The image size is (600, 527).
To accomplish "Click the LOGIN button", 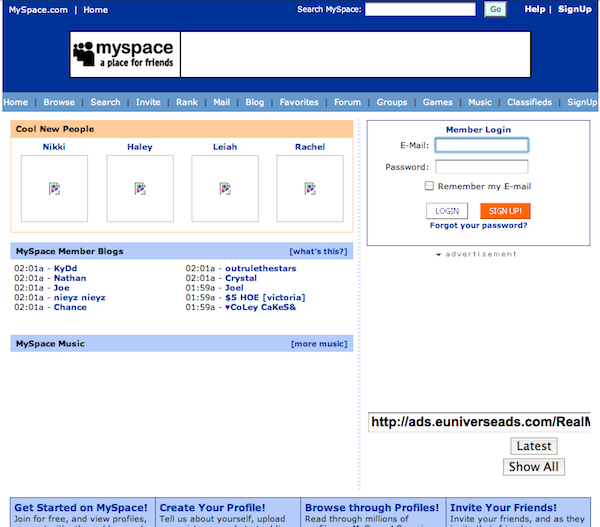I will [447, 211].
